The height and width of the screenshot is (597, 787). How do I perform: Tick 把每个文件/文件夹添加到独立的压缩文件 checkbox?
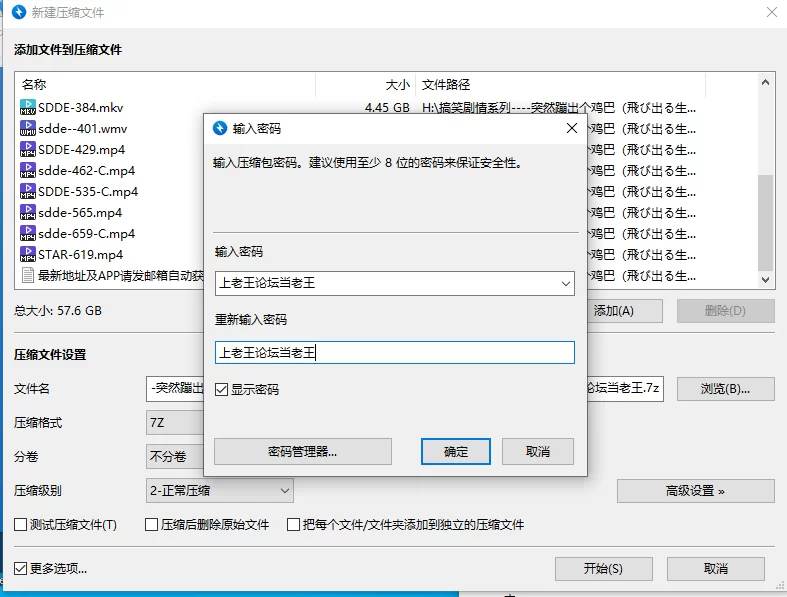click(x=293, y=525)
